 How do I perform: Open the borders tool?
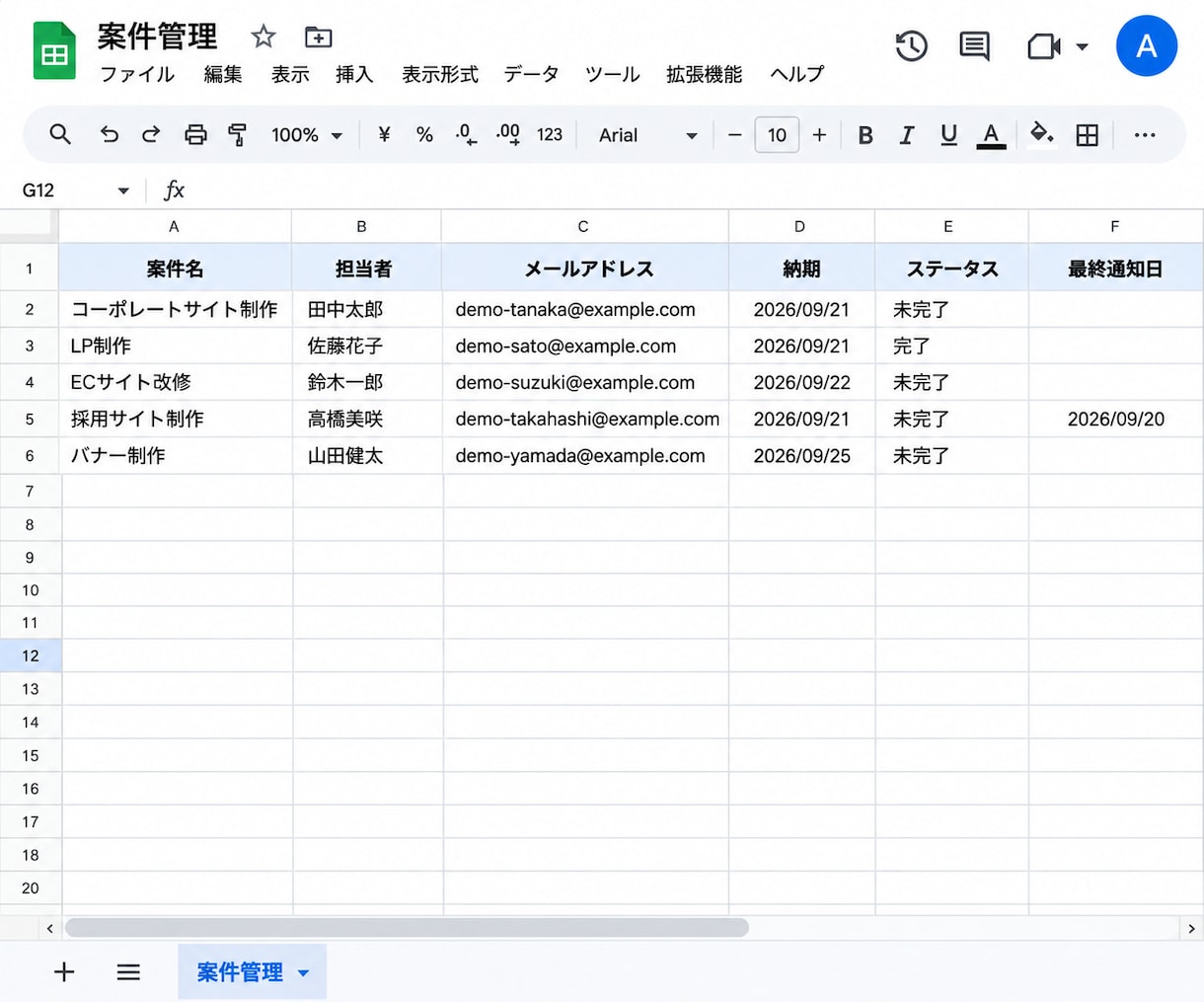1087,135
